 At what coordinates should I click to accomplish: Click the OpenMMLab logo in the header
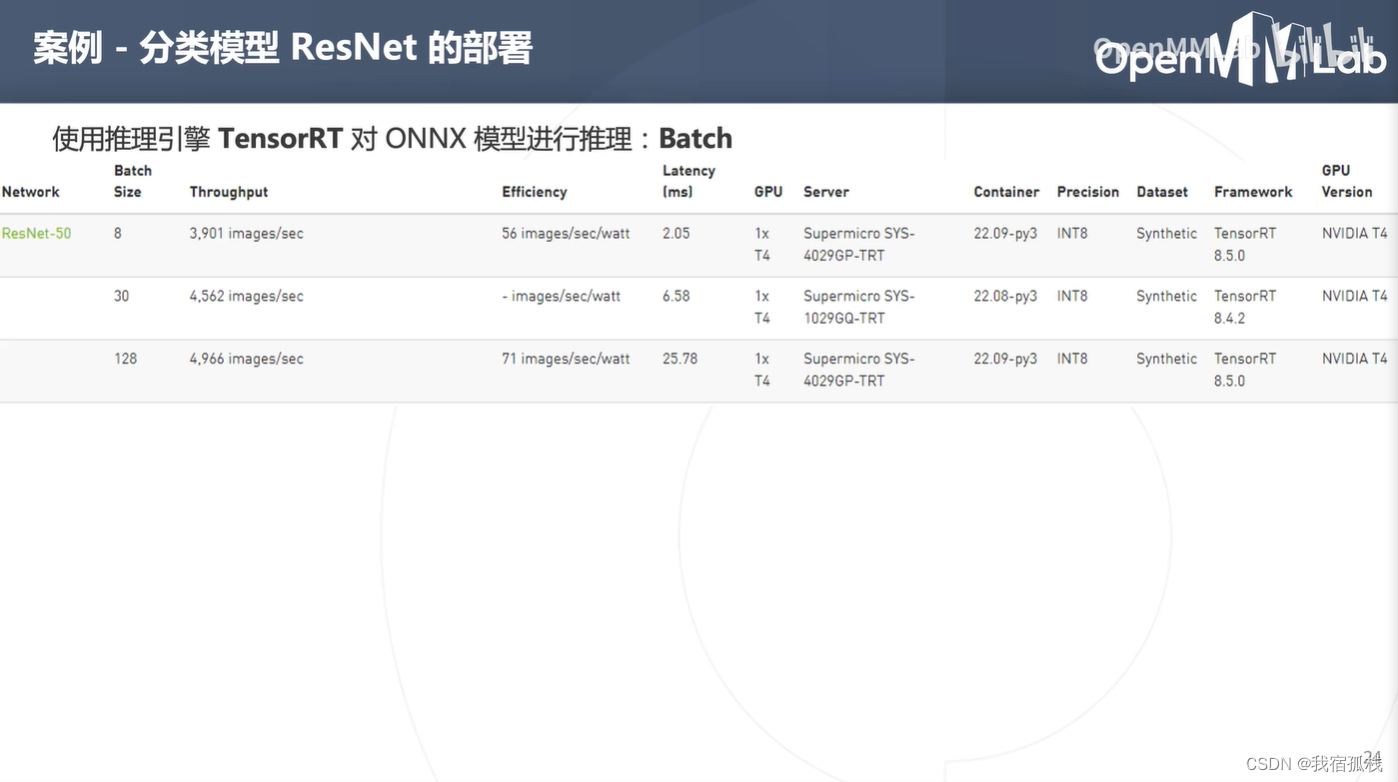(x=1240, y=50)
